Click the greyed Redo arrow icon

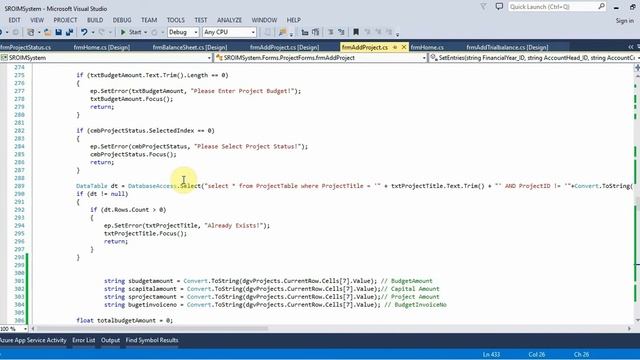click(102, 32)
